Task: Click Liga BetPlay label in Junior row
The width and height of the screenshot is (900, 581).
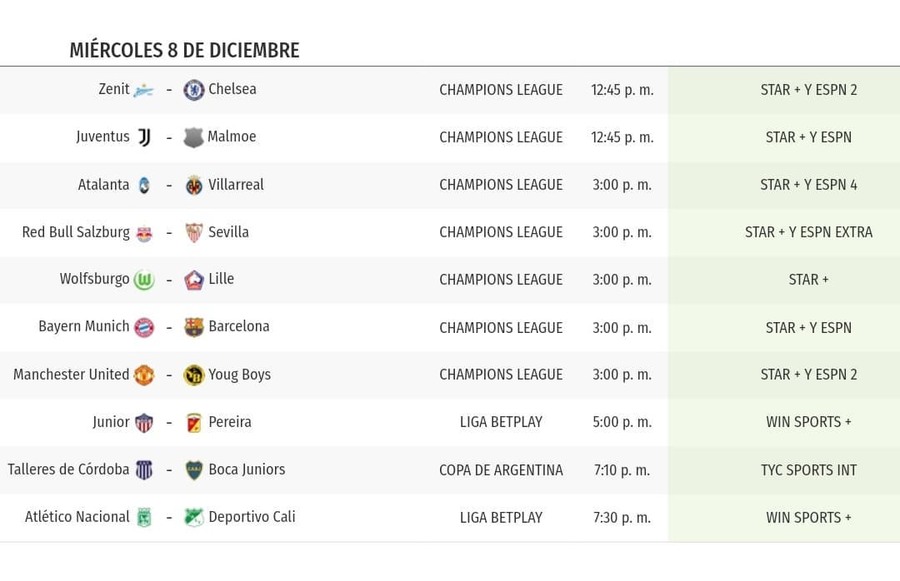Action: tap(501, 422)
